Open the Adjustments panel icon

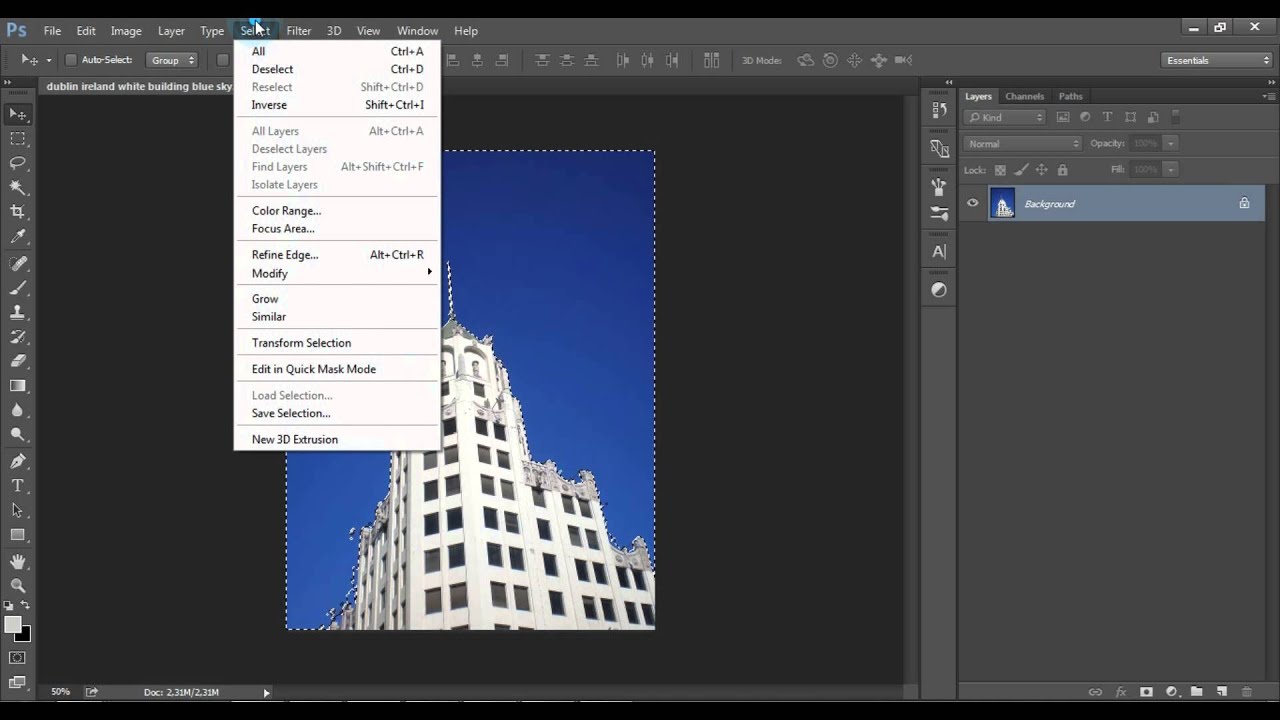click(x=939, y=290)
